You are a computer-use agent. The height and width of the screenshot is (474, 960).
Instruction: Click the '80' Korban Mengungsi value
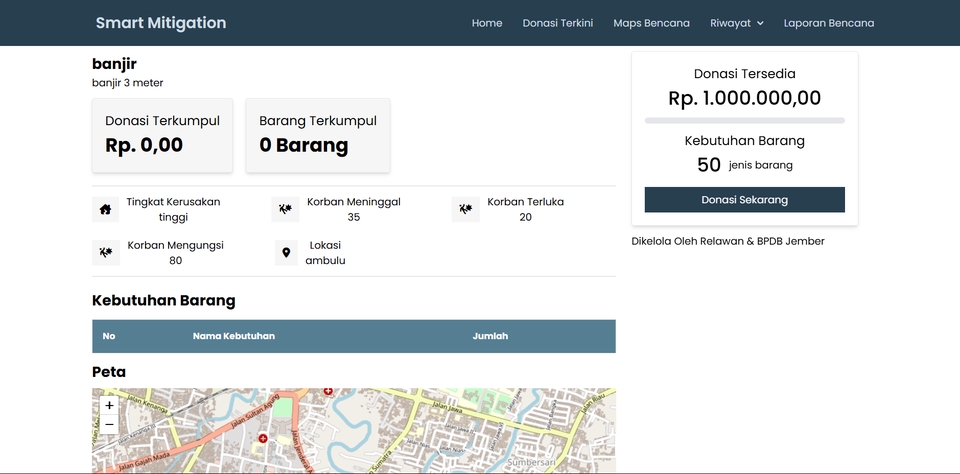[x=176, y=260]
